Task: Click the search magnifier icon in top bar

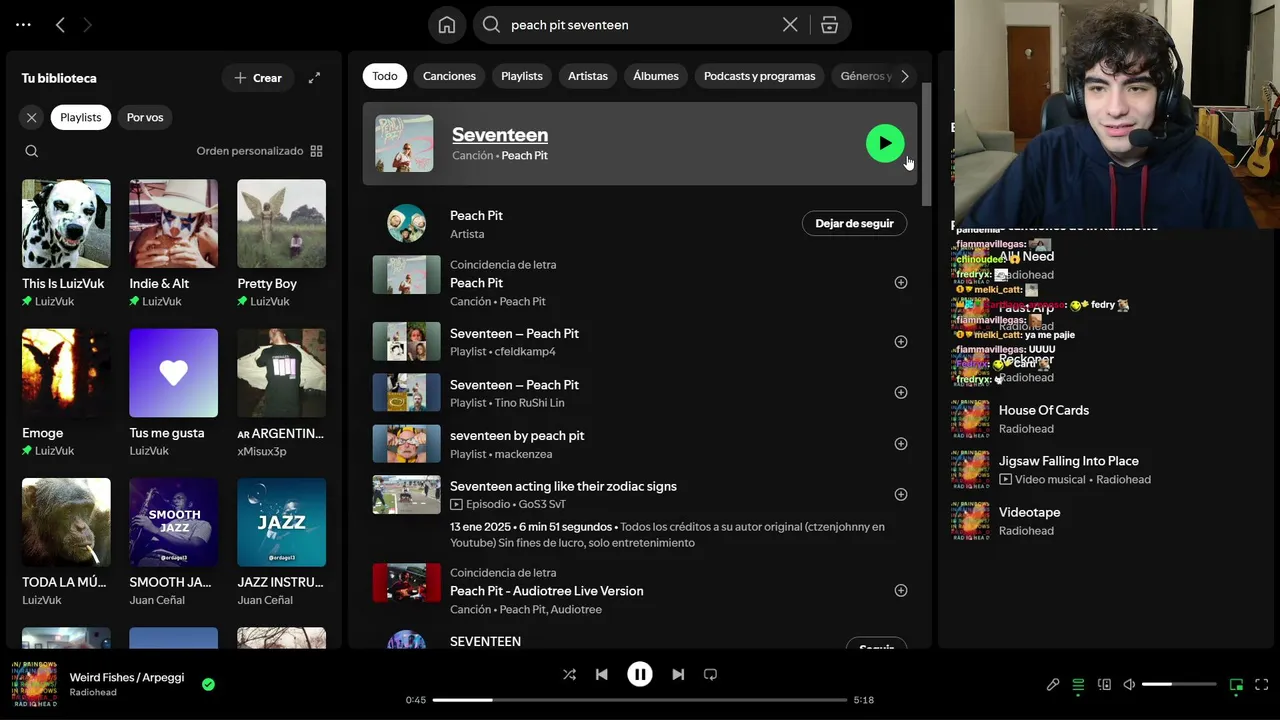Action: click(491, 25)
